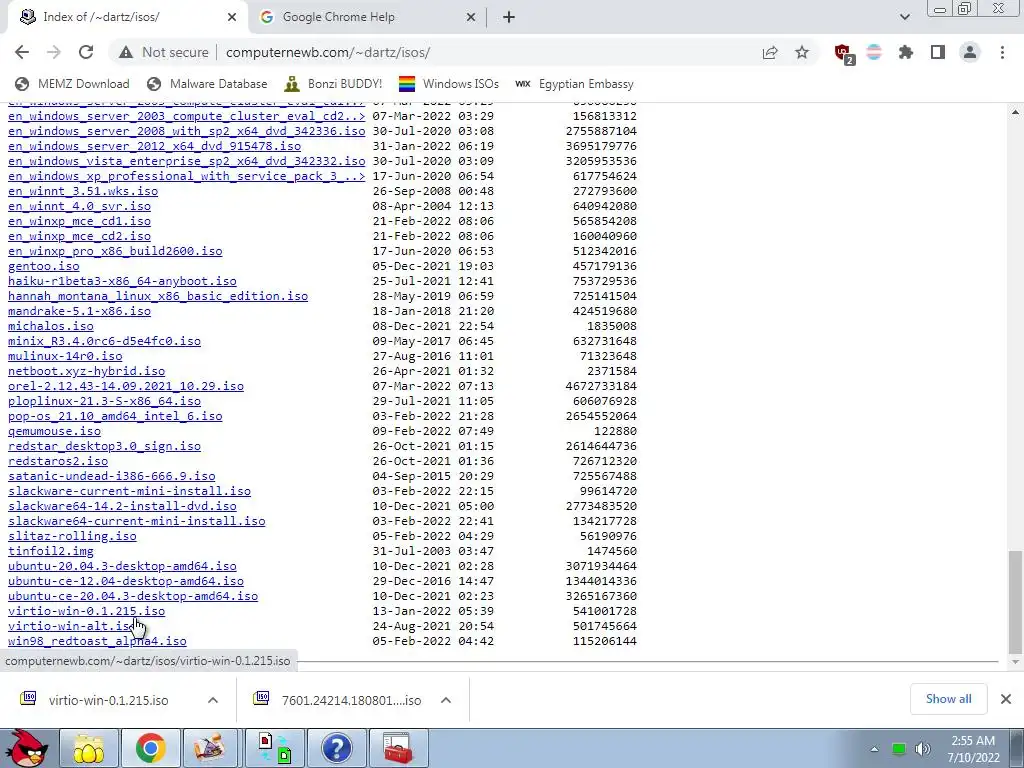Close the downloads shelf
Image resolution: width=1024 pixels, height=768 pixels.
tap(1006, 699)
